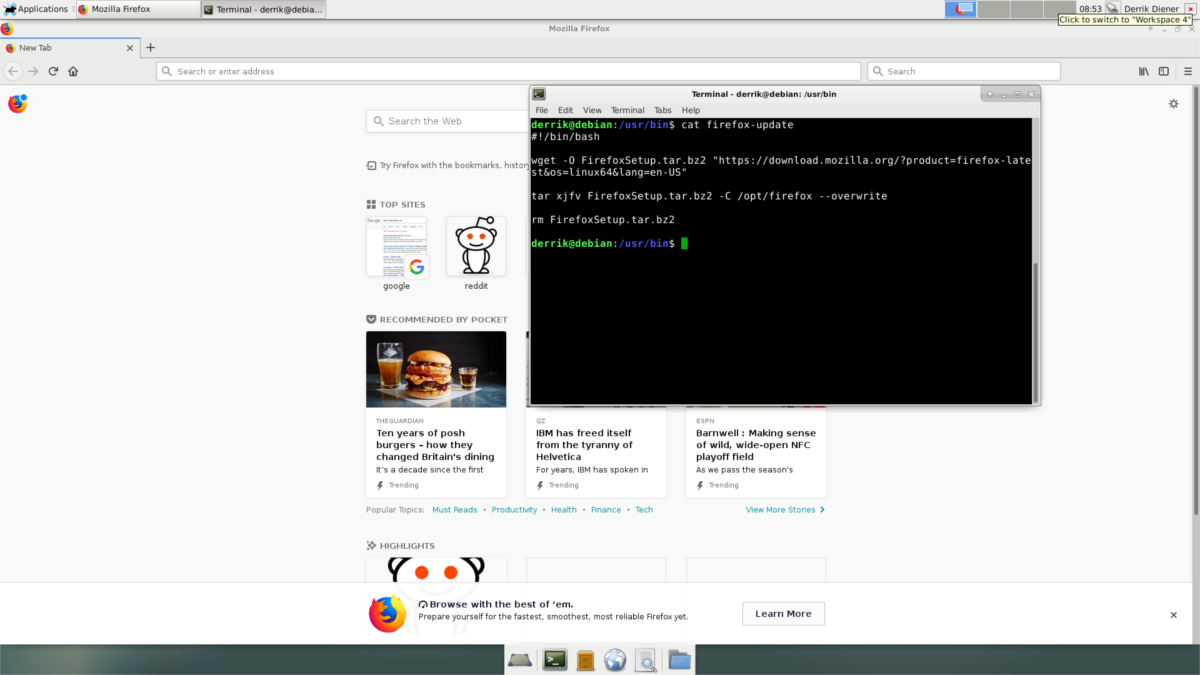Open the Tabs menu in terminal
The width and height of the screenshot is (1200, 675).
(x=662, y=110)
